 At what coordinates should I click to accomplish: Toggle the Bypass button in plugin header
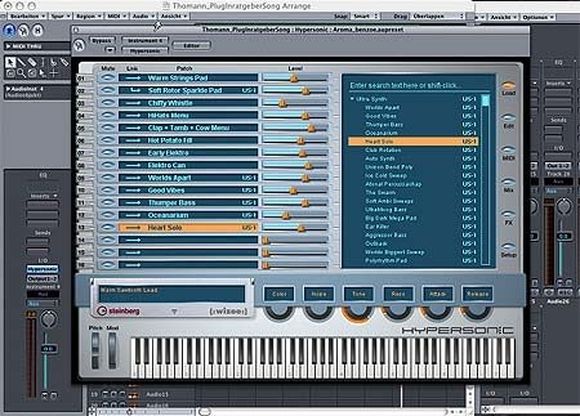click(102, 40)
